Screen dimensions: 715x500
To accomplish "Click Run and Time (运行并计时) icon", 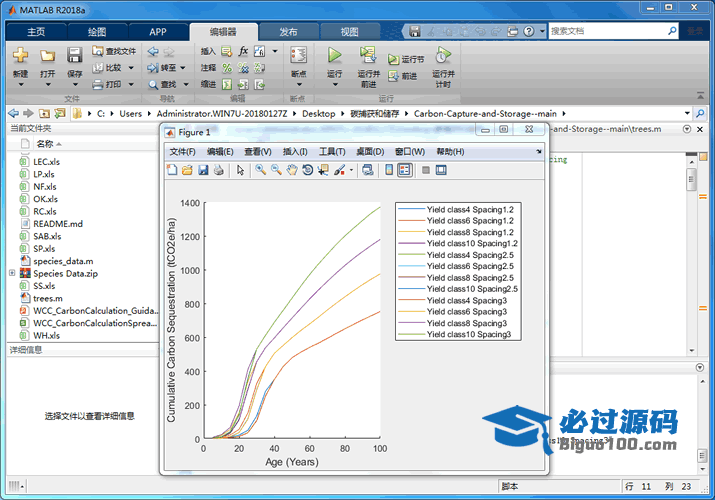I will (x=443, y=55).
